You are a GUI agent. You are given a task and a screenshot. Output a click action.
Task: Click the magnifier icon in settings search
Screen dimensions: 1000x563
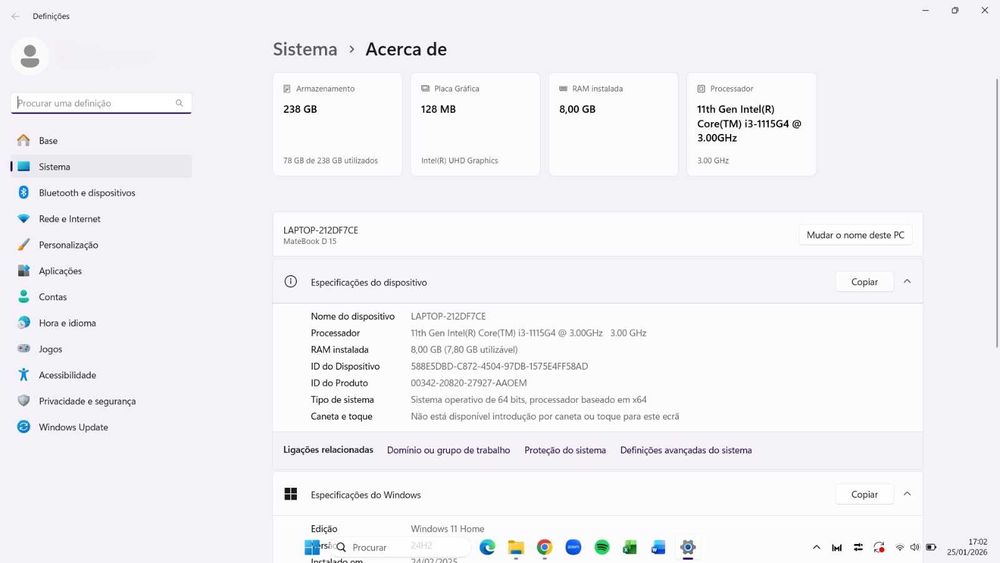179,103
